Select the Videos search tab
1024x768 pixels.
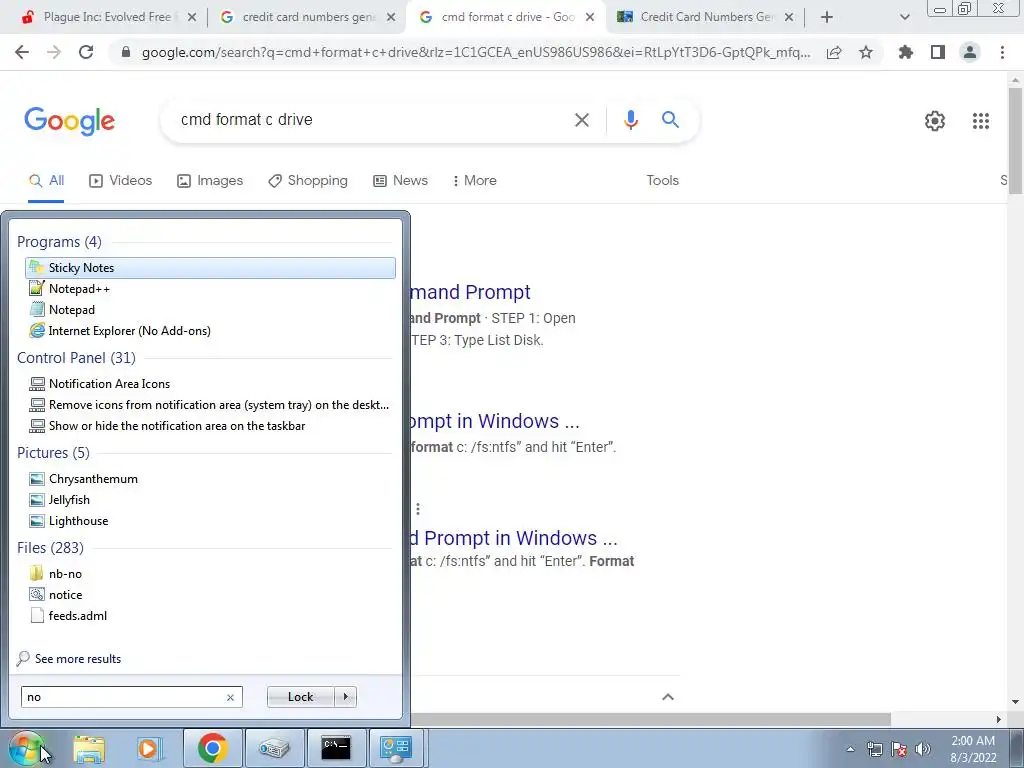[121, 180]
